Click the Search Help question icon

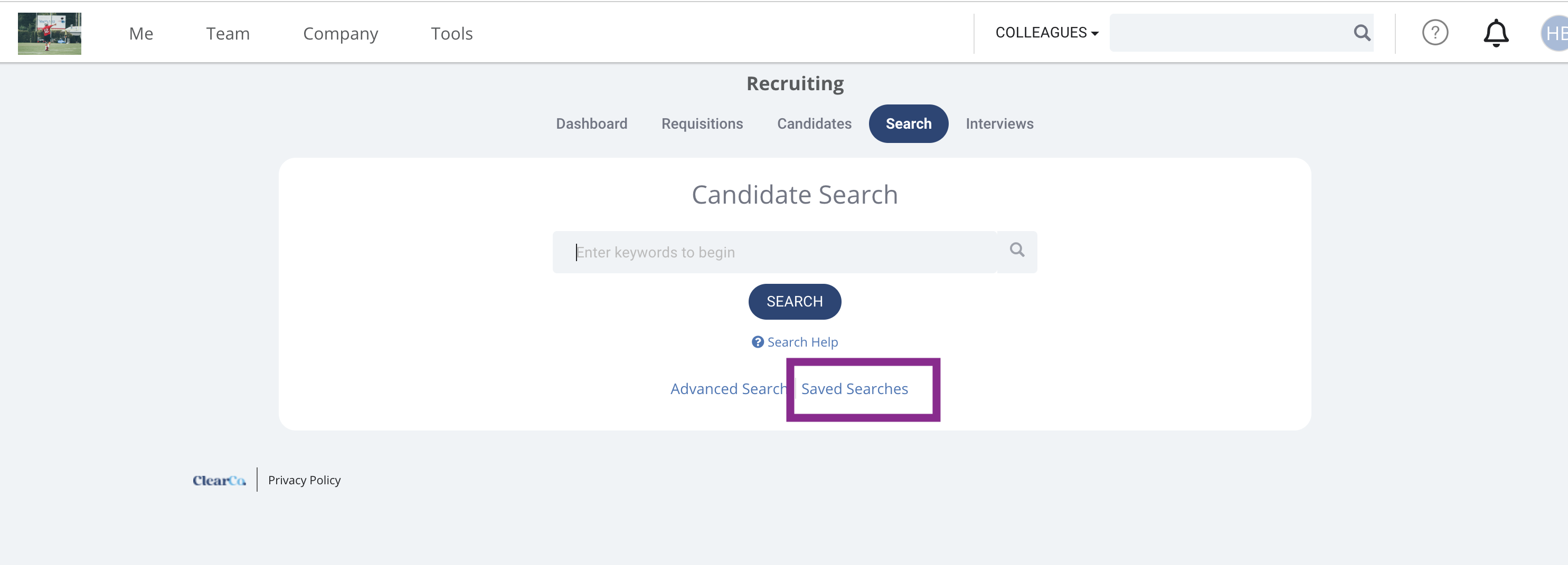pyautogui.click(x=757, y=342)
